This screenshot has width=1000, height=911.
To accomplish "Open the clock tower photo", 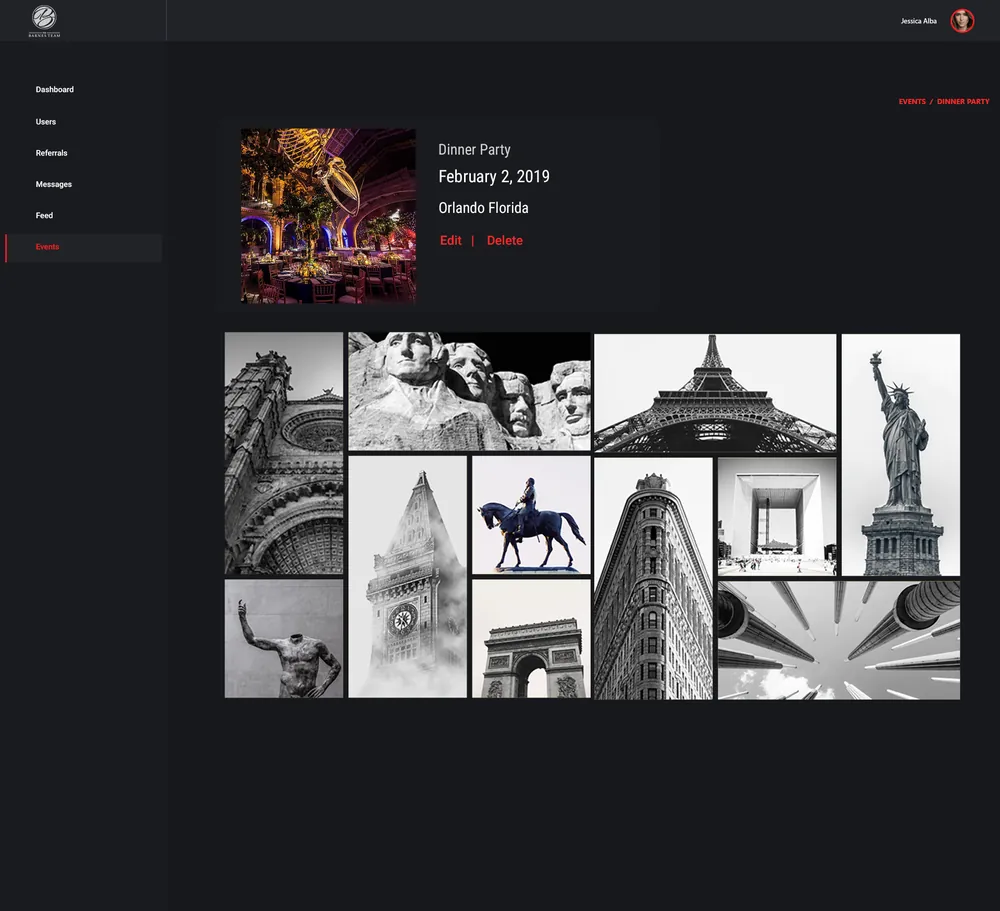I will pyautogui.click(x=408, y=577).
